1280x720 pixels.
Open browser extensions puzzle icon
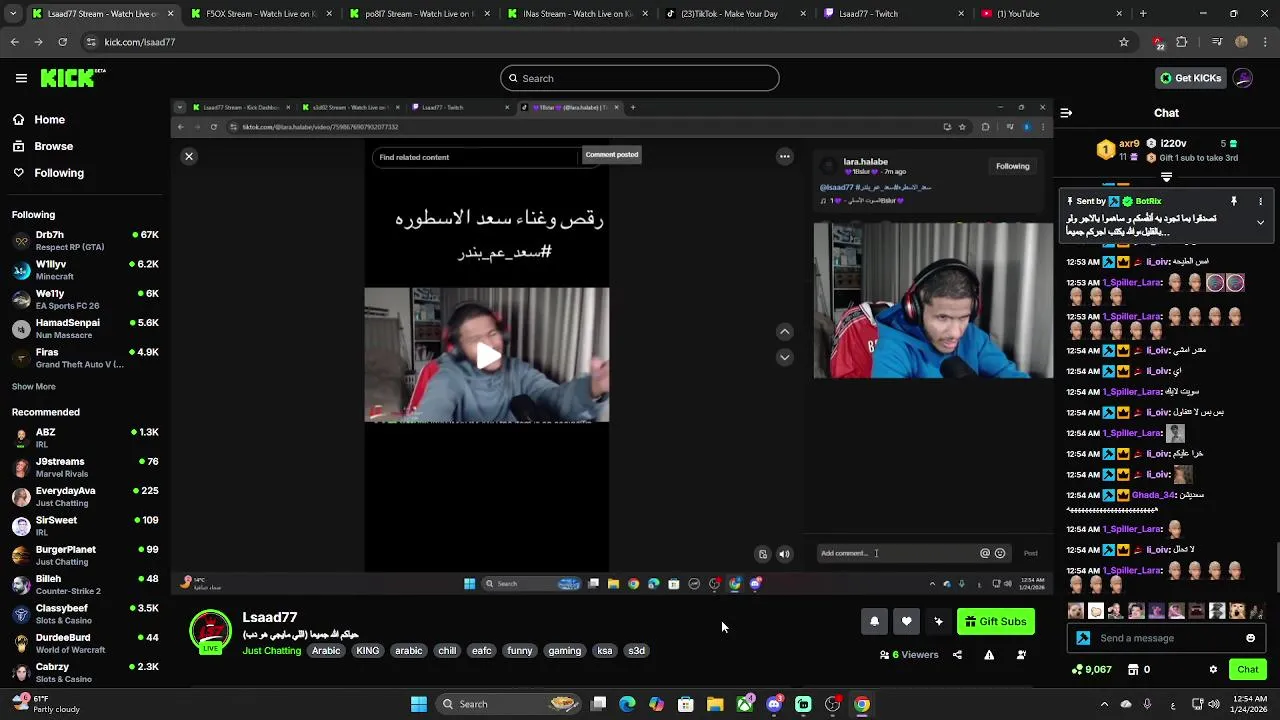click(1182, 42)
